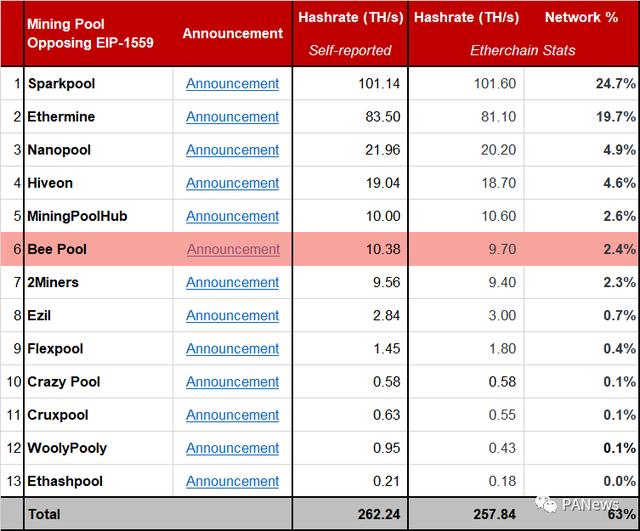This screenshot has width=640, height=531.
Task: Click the Self-reported subheader
Action: (x=350, y=50)
